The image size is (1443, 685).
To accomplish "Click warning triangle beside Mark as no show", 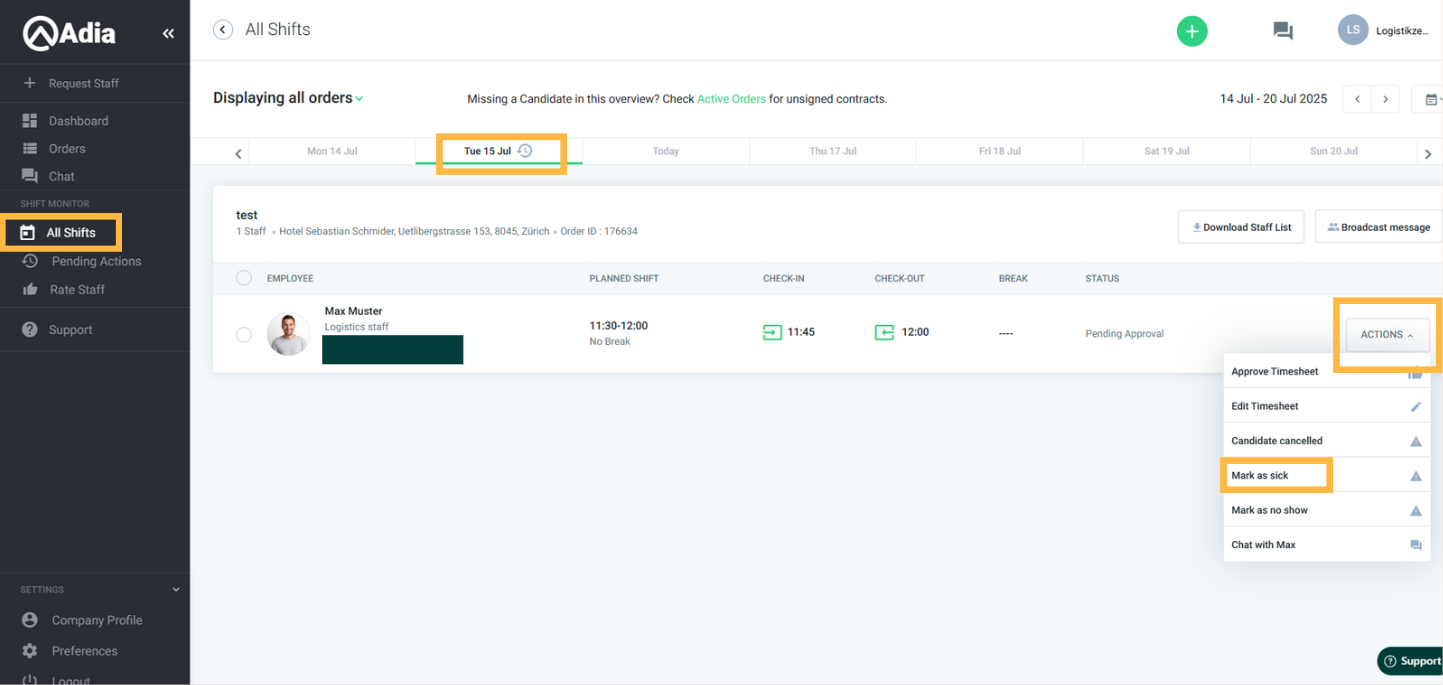I will click(x=1416, y=511).
